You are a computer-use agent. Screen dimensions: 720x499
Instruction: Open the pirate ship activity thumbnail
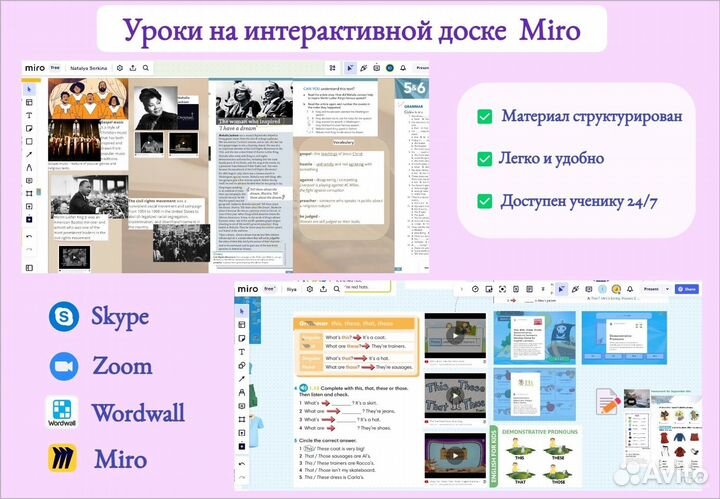tap(534, 337)
